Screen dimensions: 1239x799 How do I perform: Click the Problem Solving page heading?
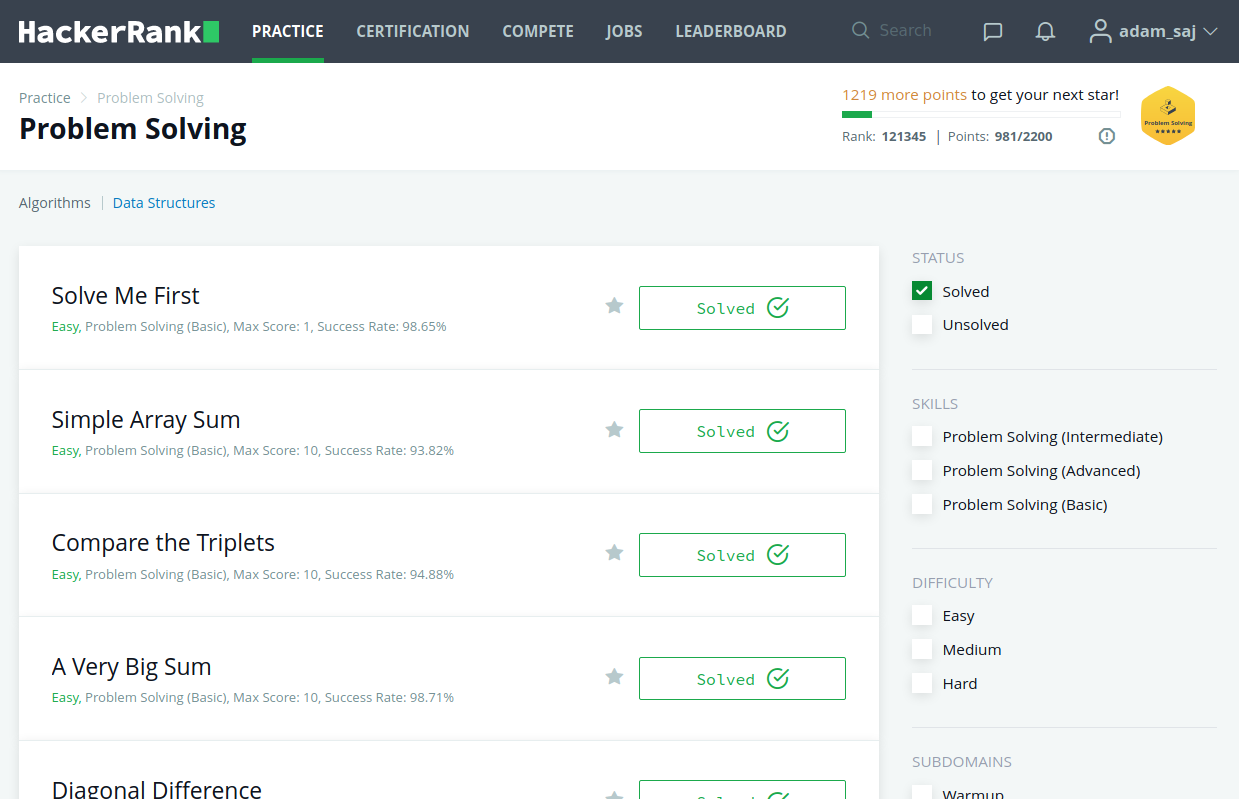click(x=133, y=129)
